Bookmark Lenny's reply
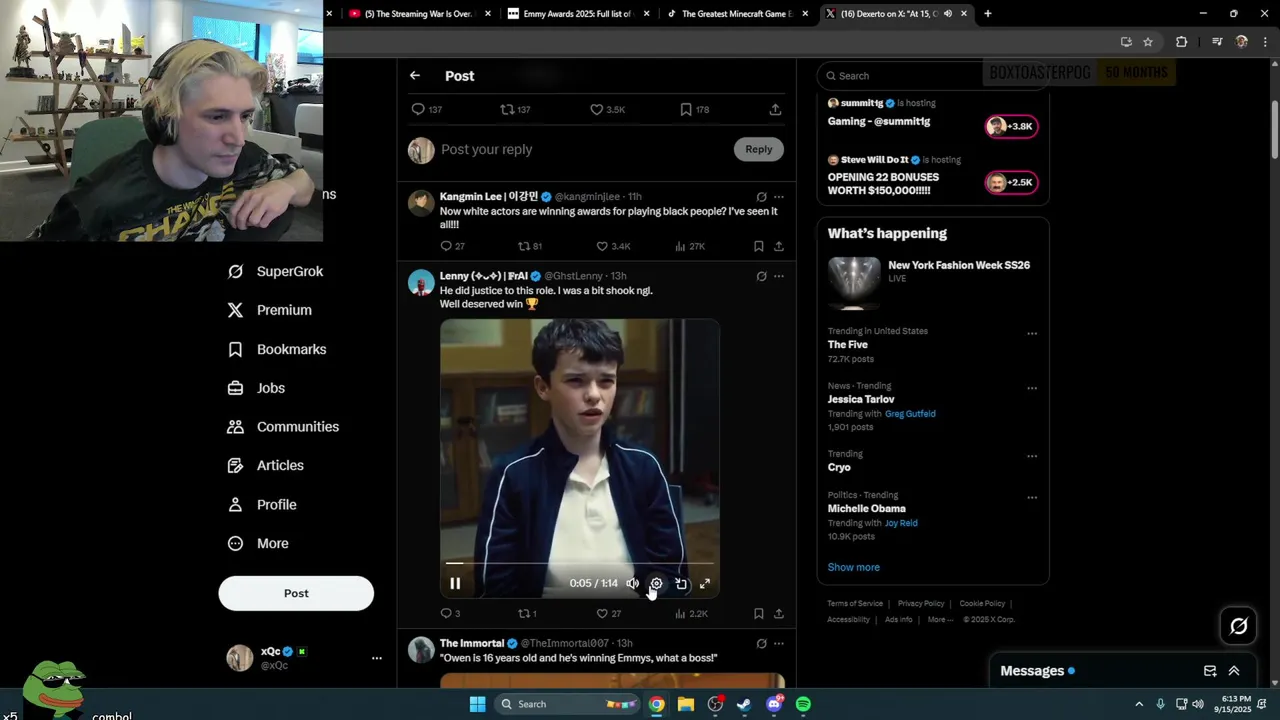The image size is (1280, 720). tap(758, 613)
